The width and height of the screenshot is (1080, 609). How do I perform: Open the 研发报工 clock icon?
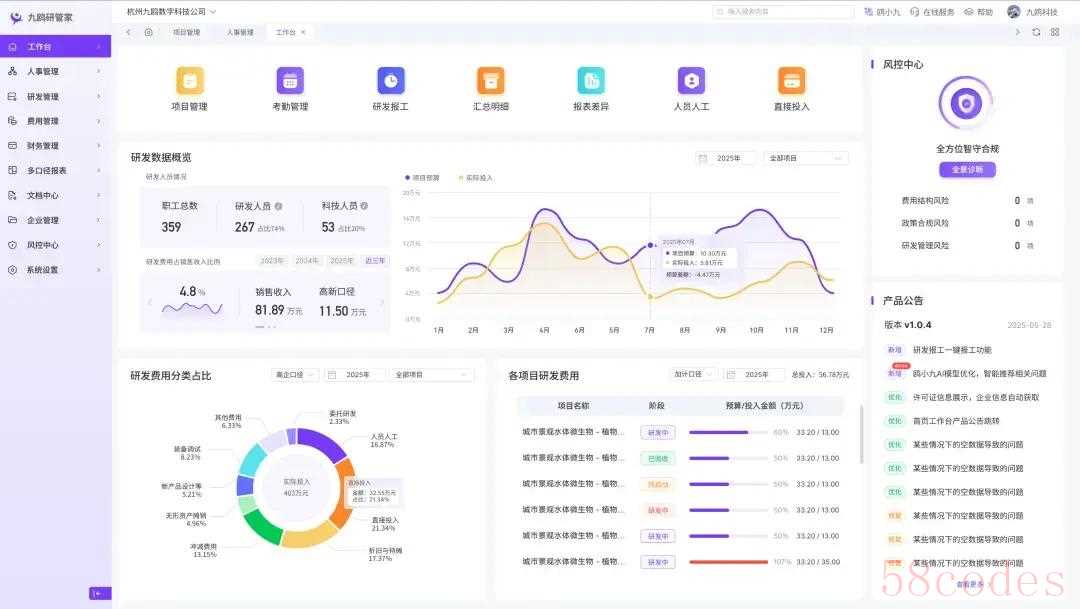390,80
